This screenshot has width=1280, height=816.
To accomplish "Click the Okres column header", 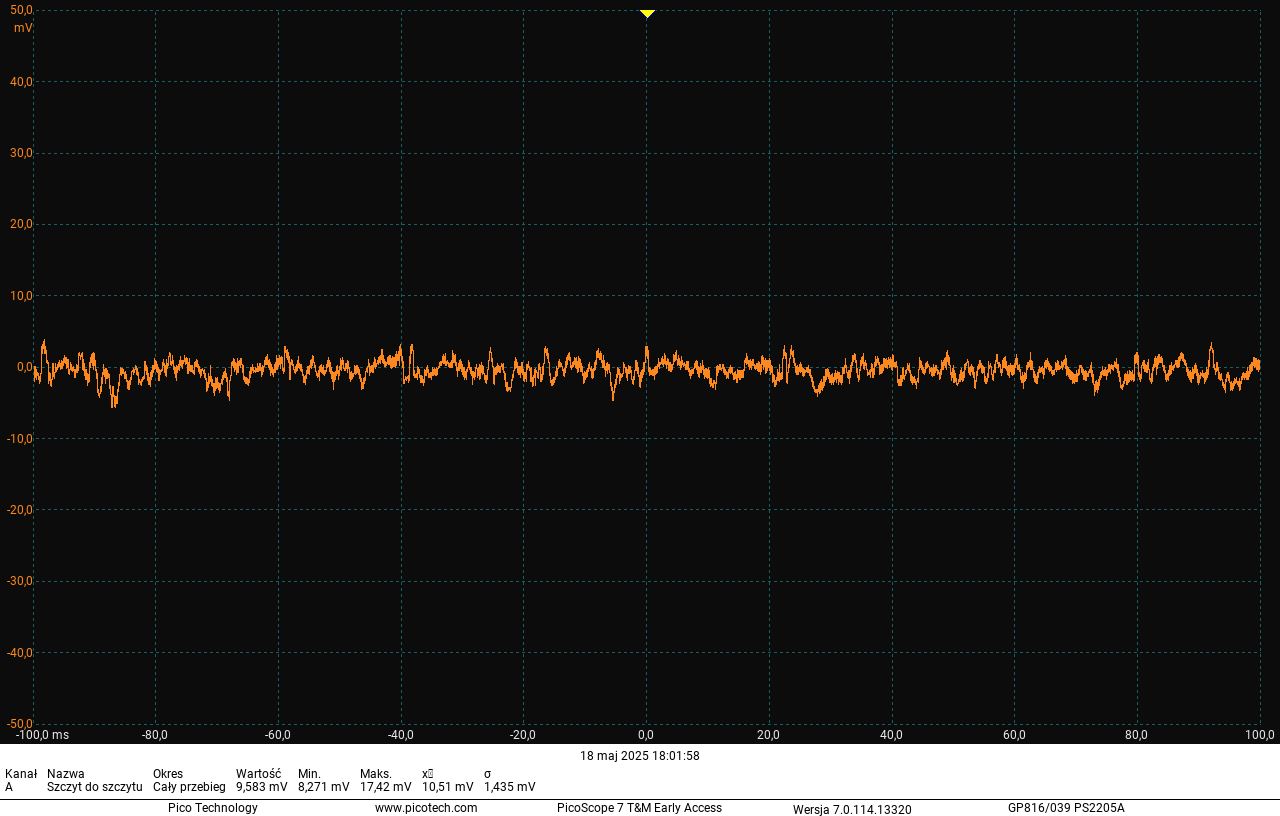I will pyautogui.click(x=168, y=774).
